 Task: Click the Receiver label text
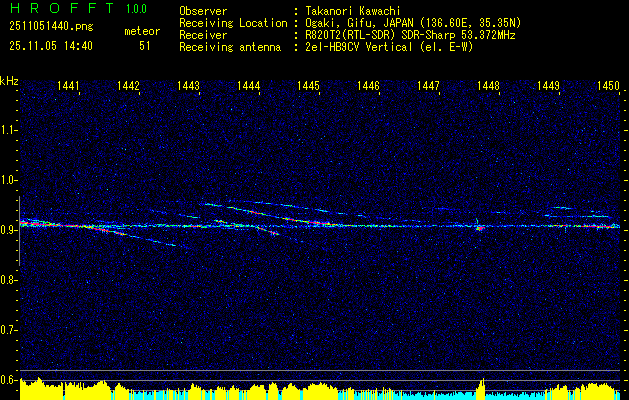[x=203, y=35]
